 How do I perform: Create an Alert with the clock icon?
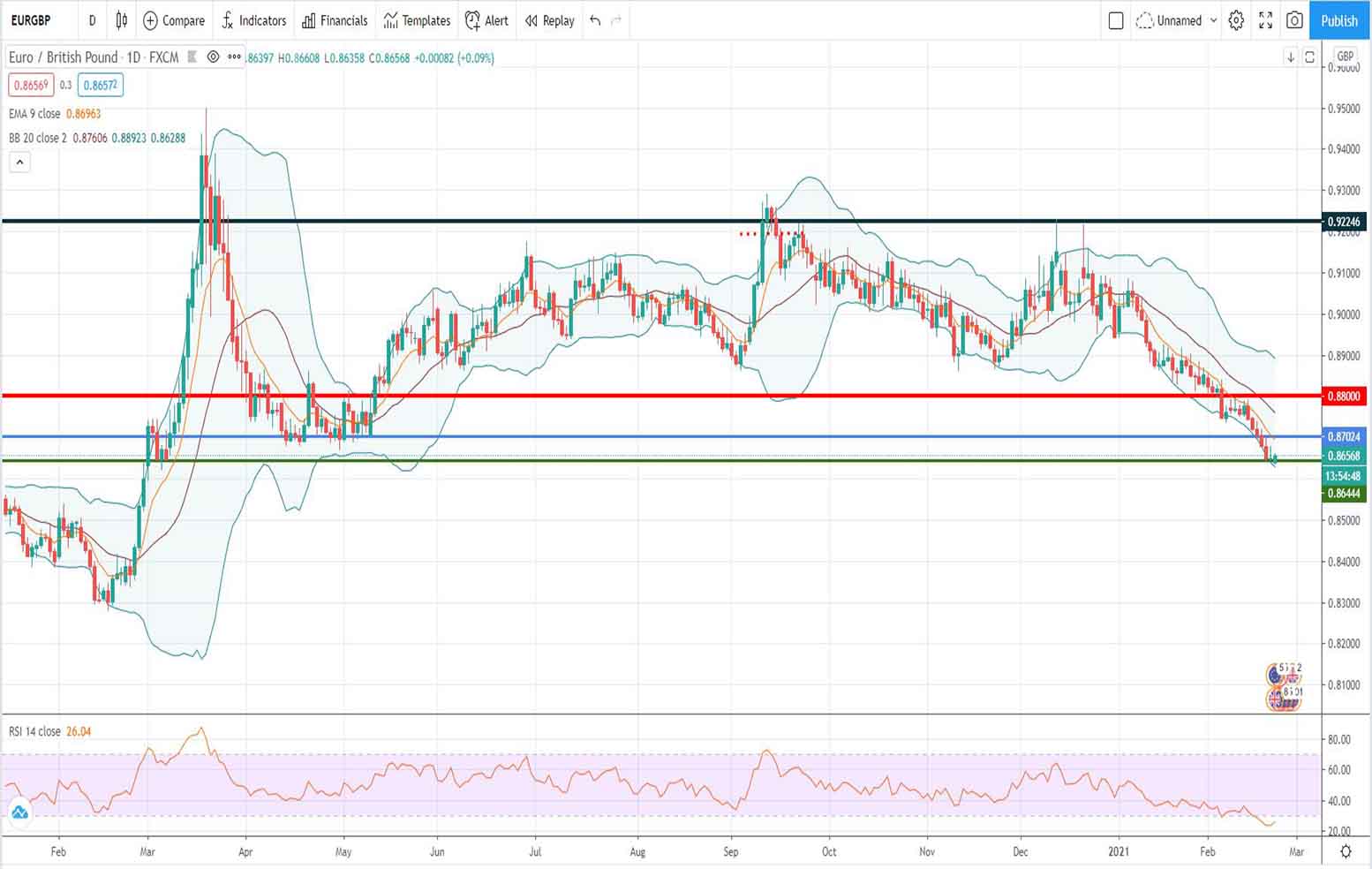click(486, 20)
